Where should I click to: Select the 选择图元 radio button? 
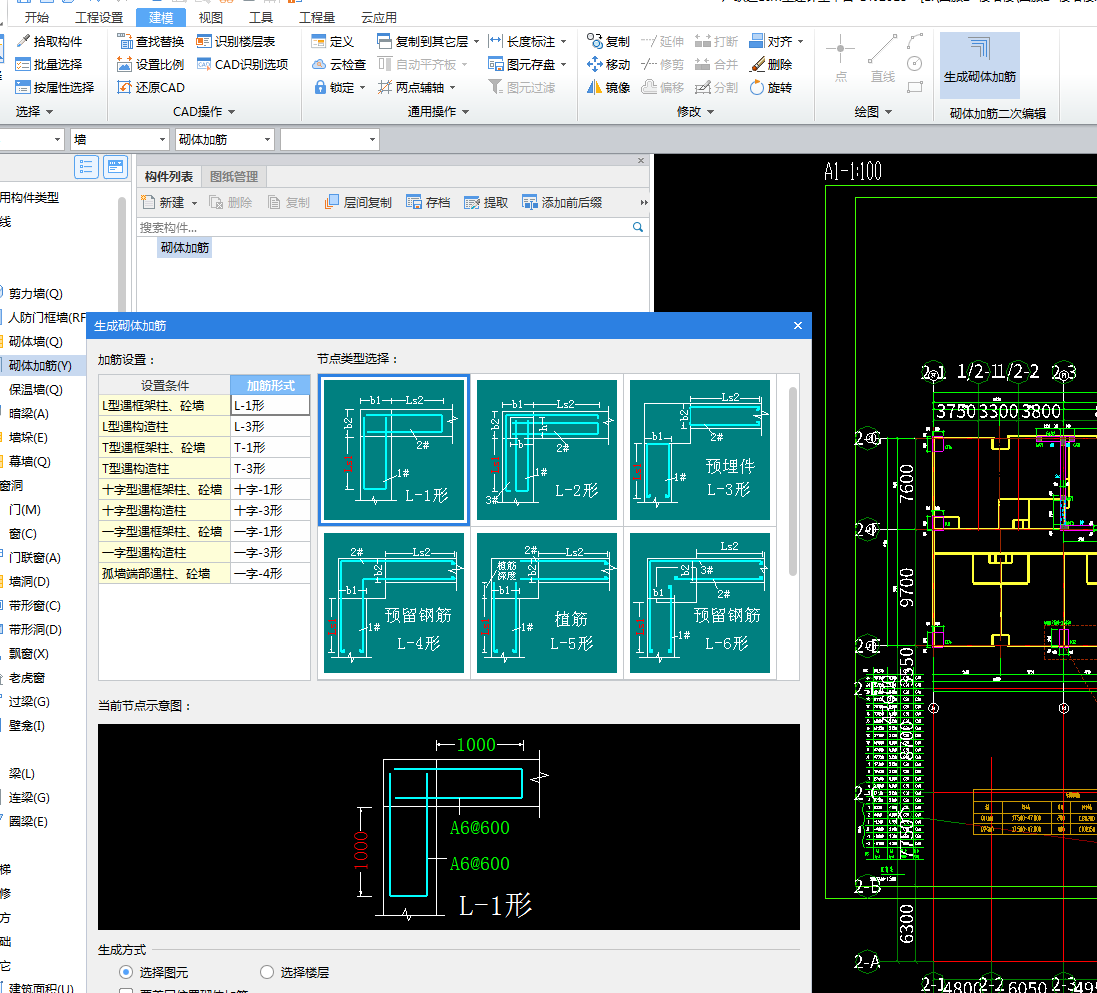pyautogui.click(x=126, y=972)
